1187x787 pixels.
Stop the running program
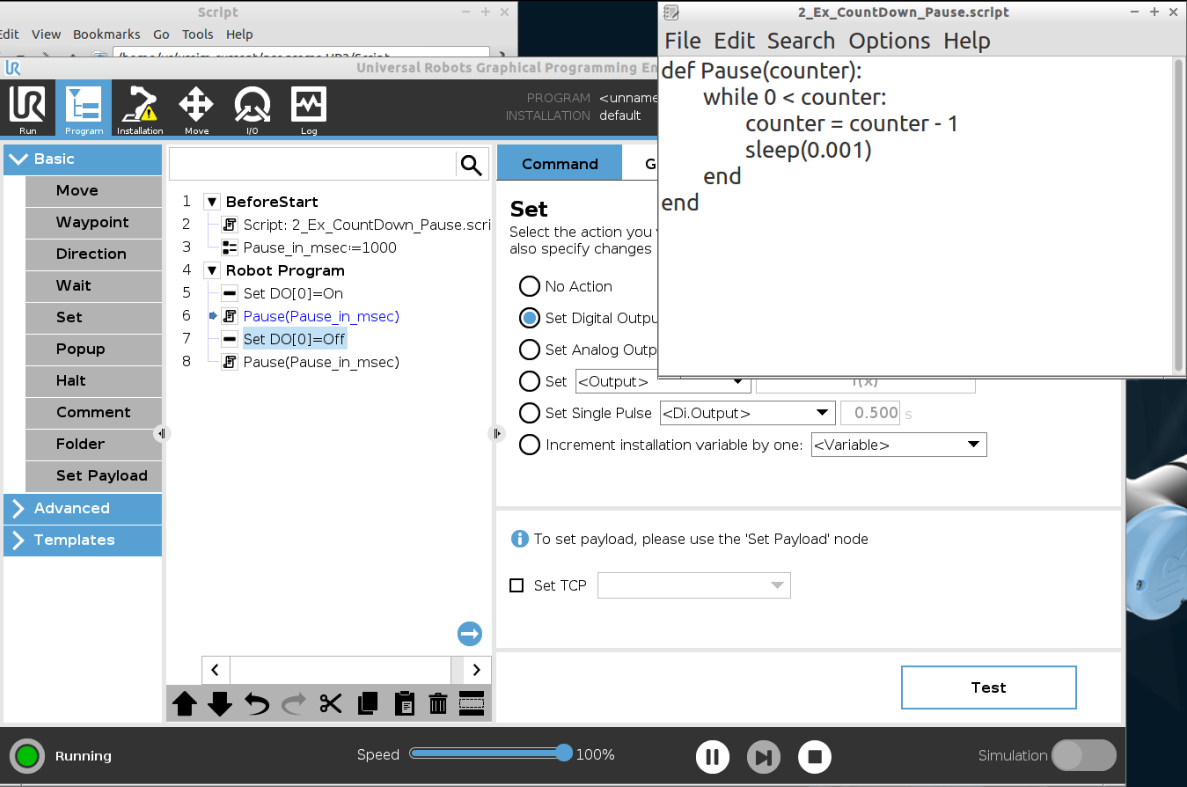[815, 757]
